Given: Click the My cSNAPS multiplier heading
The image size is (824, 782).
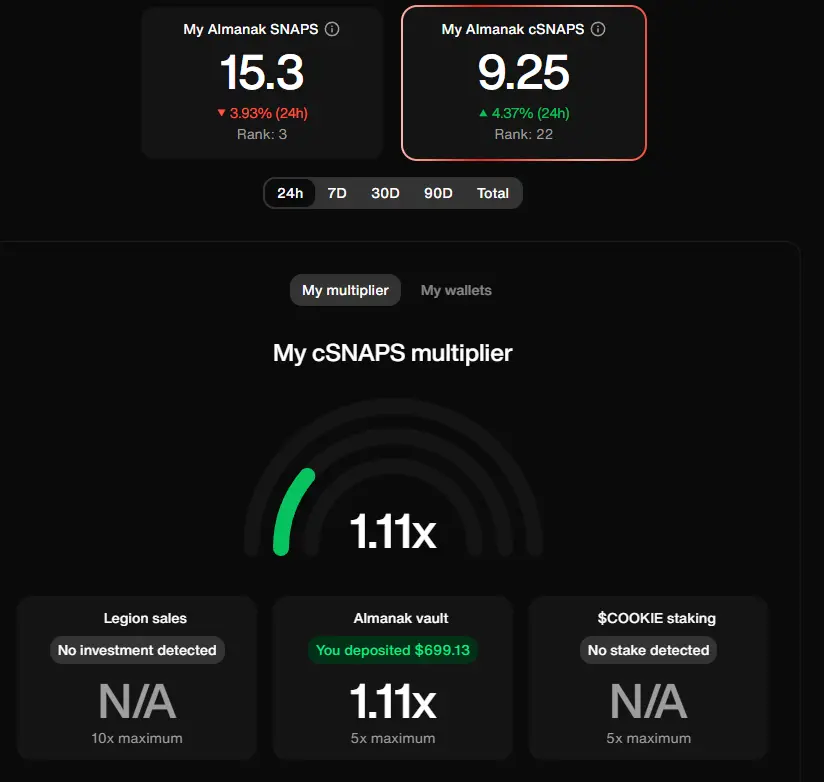Looking at the screenshot, I should click(x=393, y=353).
